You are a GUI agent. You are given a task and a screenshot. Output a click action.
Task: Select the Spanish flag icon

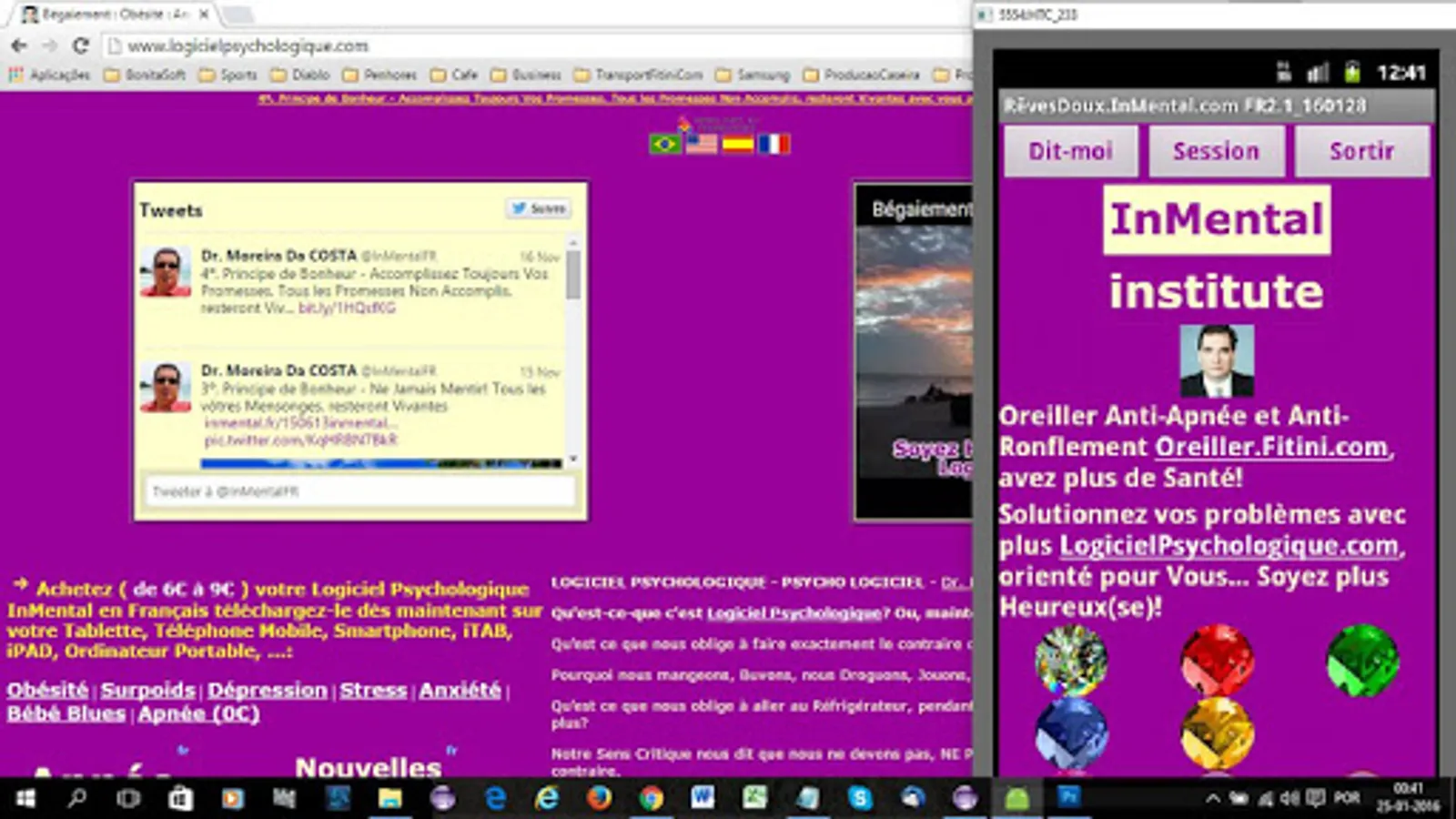click(738, 144)
